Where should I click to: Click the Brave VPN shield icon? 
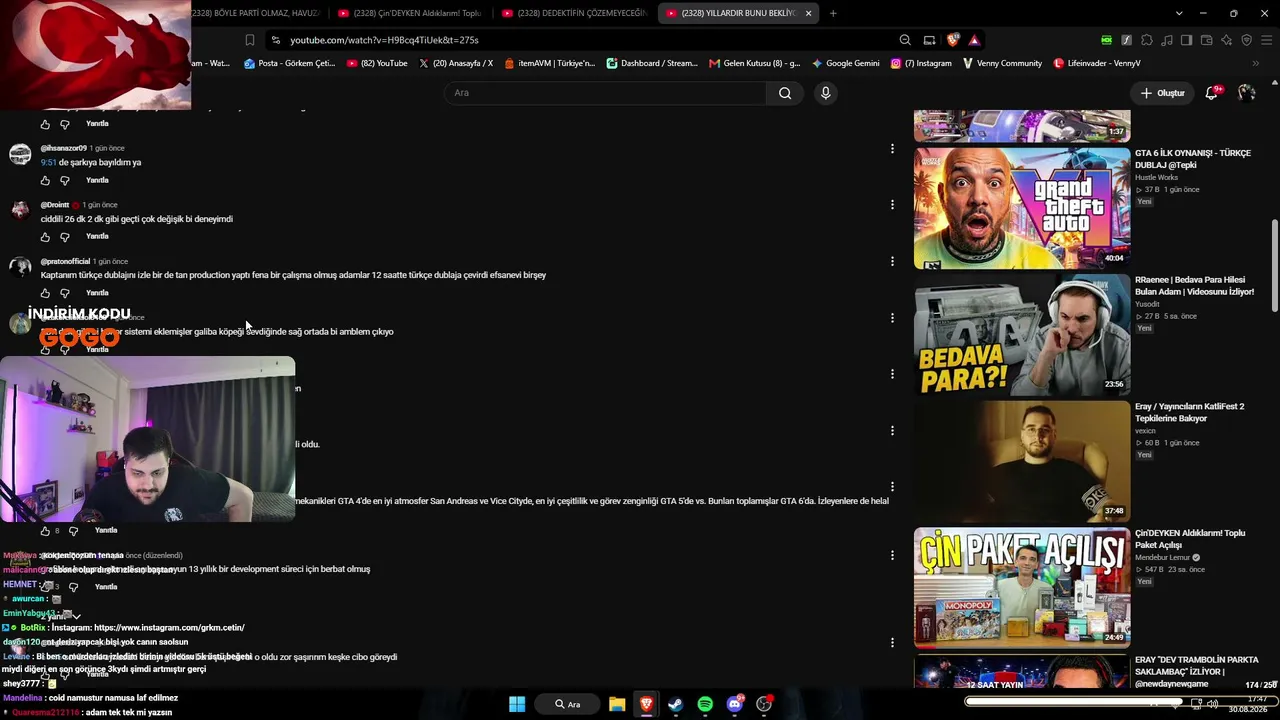(x=1246, y=40)
